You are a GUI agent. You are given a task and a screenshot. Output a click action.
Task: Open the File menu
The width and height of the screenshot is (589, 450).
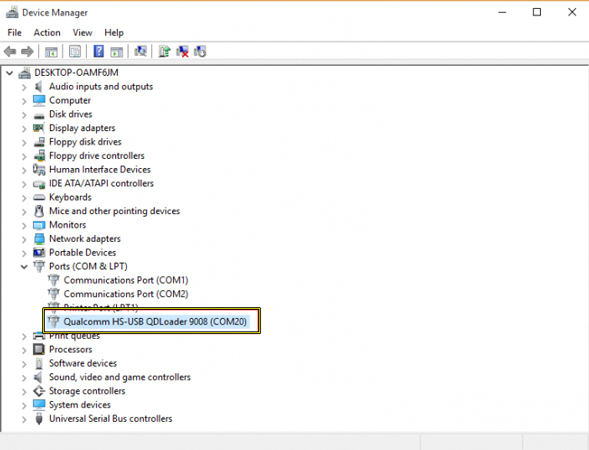(x=14, y=33)
